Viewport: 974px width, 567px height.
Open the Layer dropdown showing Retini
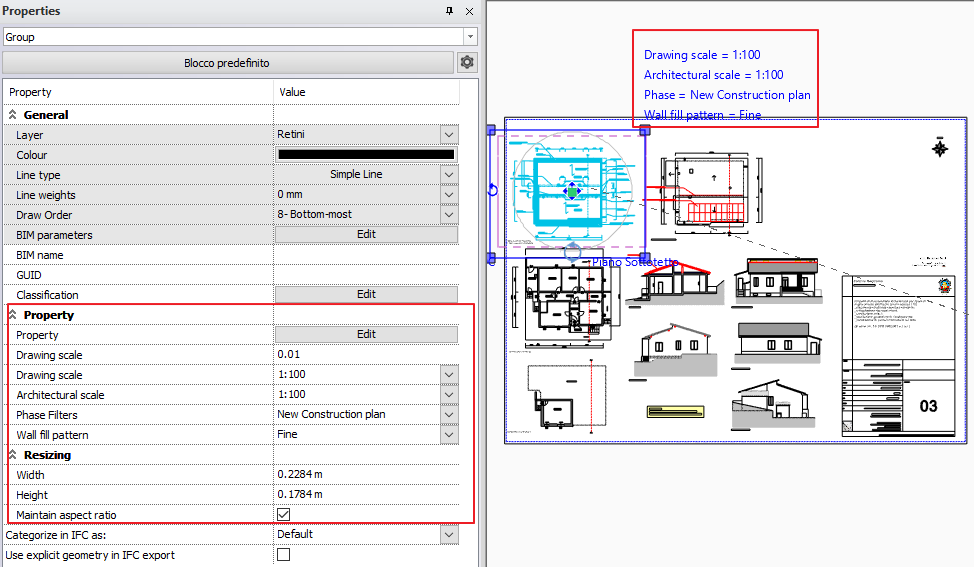coord(449,135)
